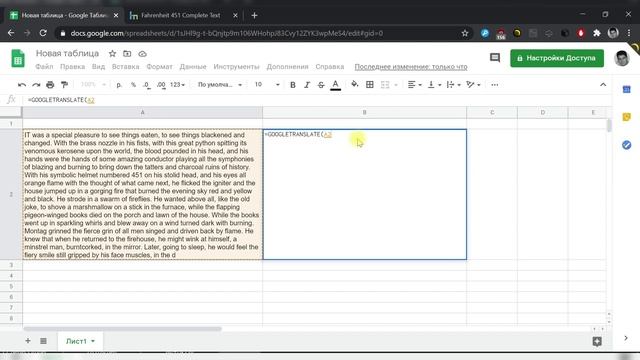Select cell A2 with Fahrenheit text
Viewport: 640px width, 360px height.
click(x=142, y=194)
